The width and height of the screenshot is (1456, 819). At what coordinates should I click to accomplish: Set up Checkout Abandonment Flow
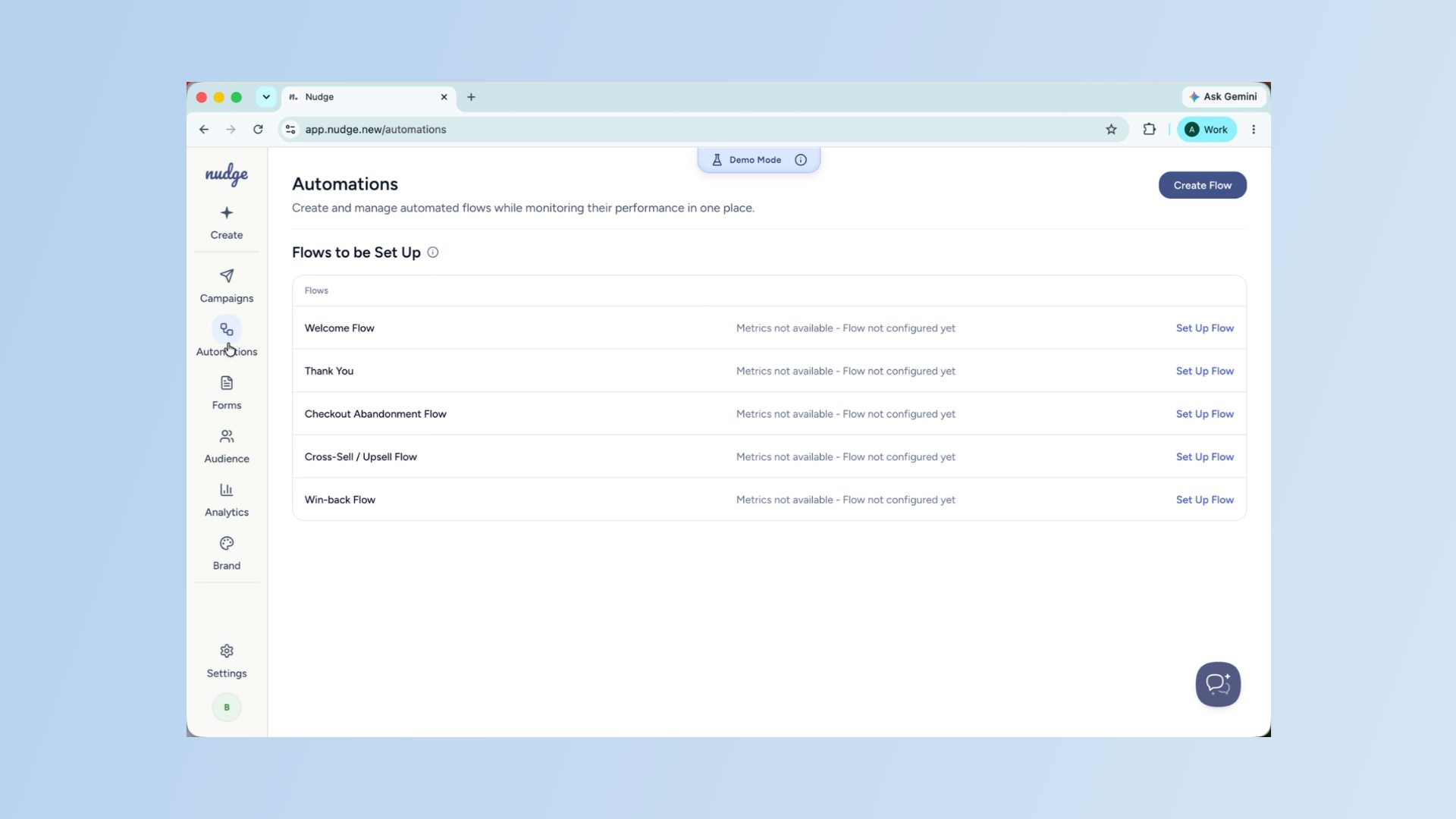[x=1205, y=414]
